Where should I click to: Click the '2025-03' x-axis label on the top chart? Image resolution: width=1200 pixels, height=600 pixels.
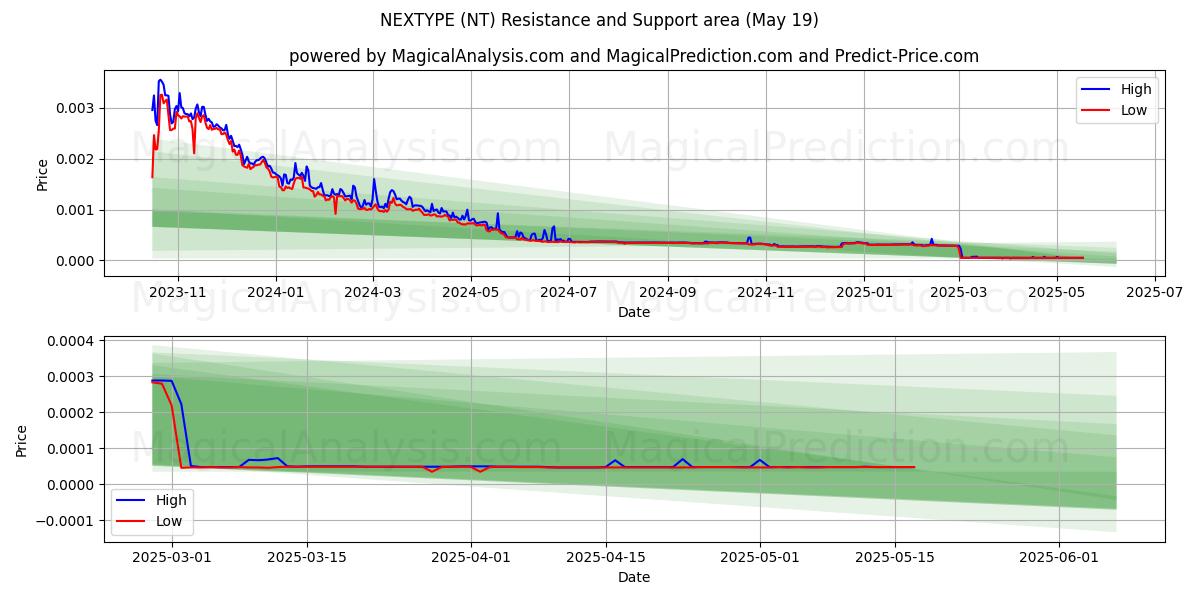tap(958, 293)
